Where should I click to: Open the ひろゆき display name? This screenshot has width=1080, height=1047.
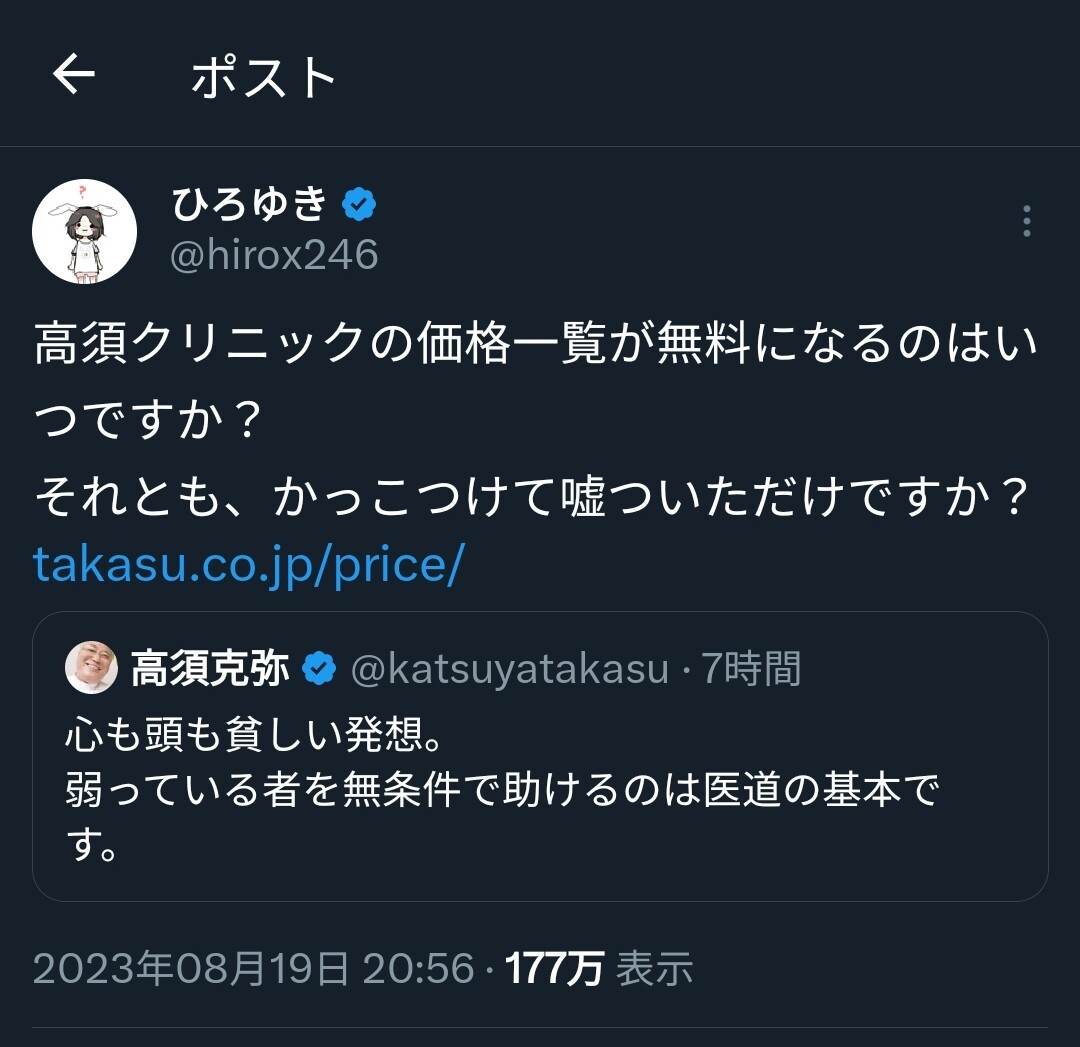tap(249, 204)
